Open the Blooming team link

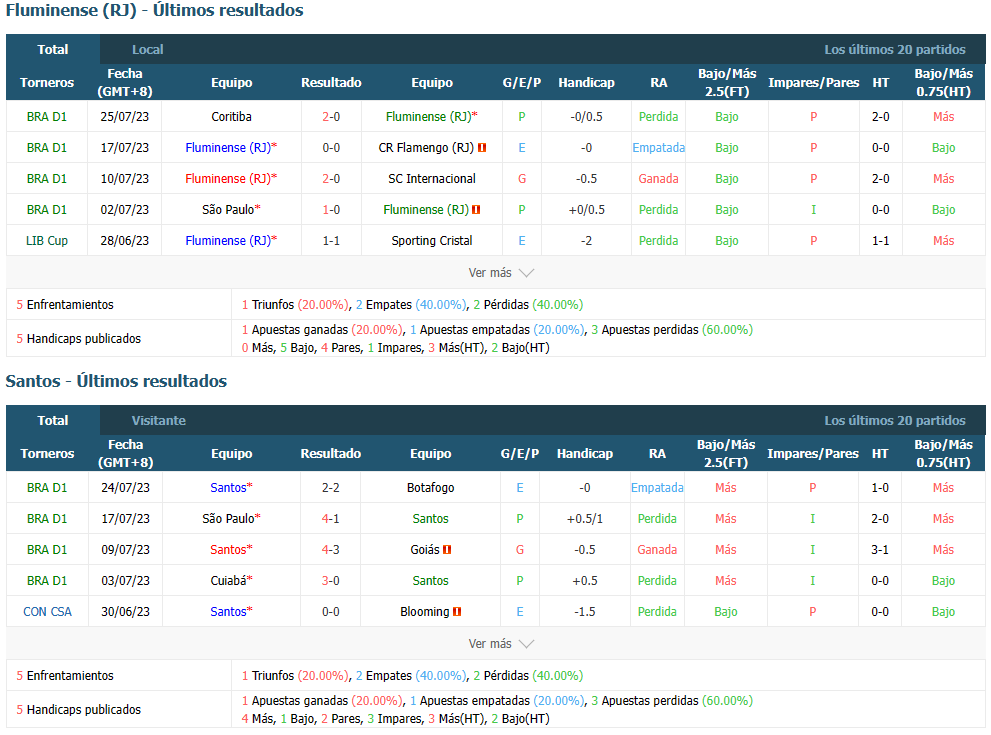click(425, 611)
